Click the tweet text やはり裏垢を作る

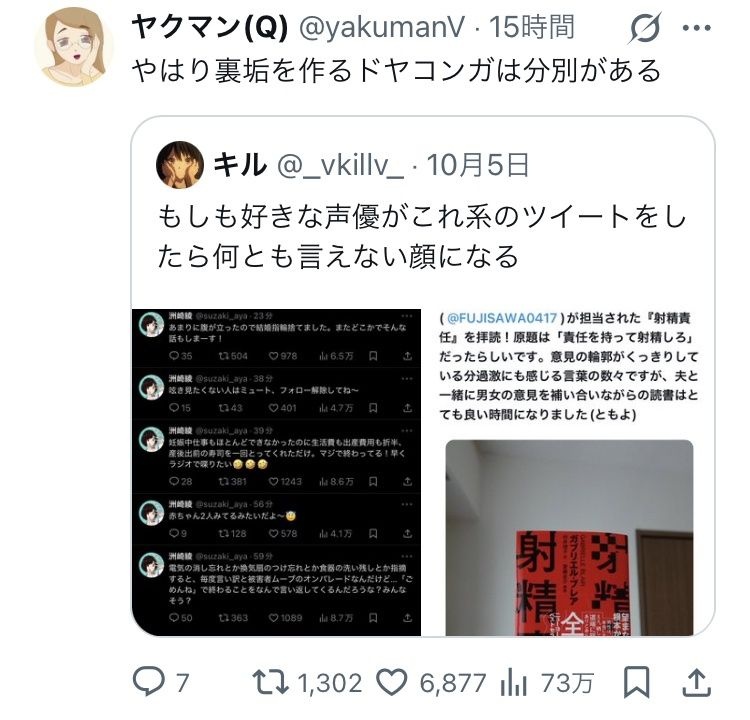tap(396, 70)
